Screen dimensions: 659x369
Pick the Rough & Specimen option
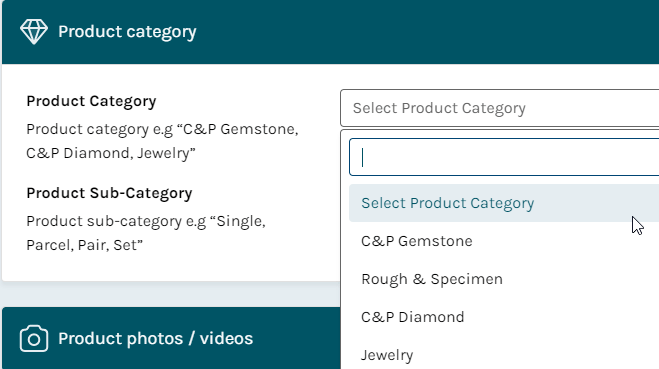504,279
